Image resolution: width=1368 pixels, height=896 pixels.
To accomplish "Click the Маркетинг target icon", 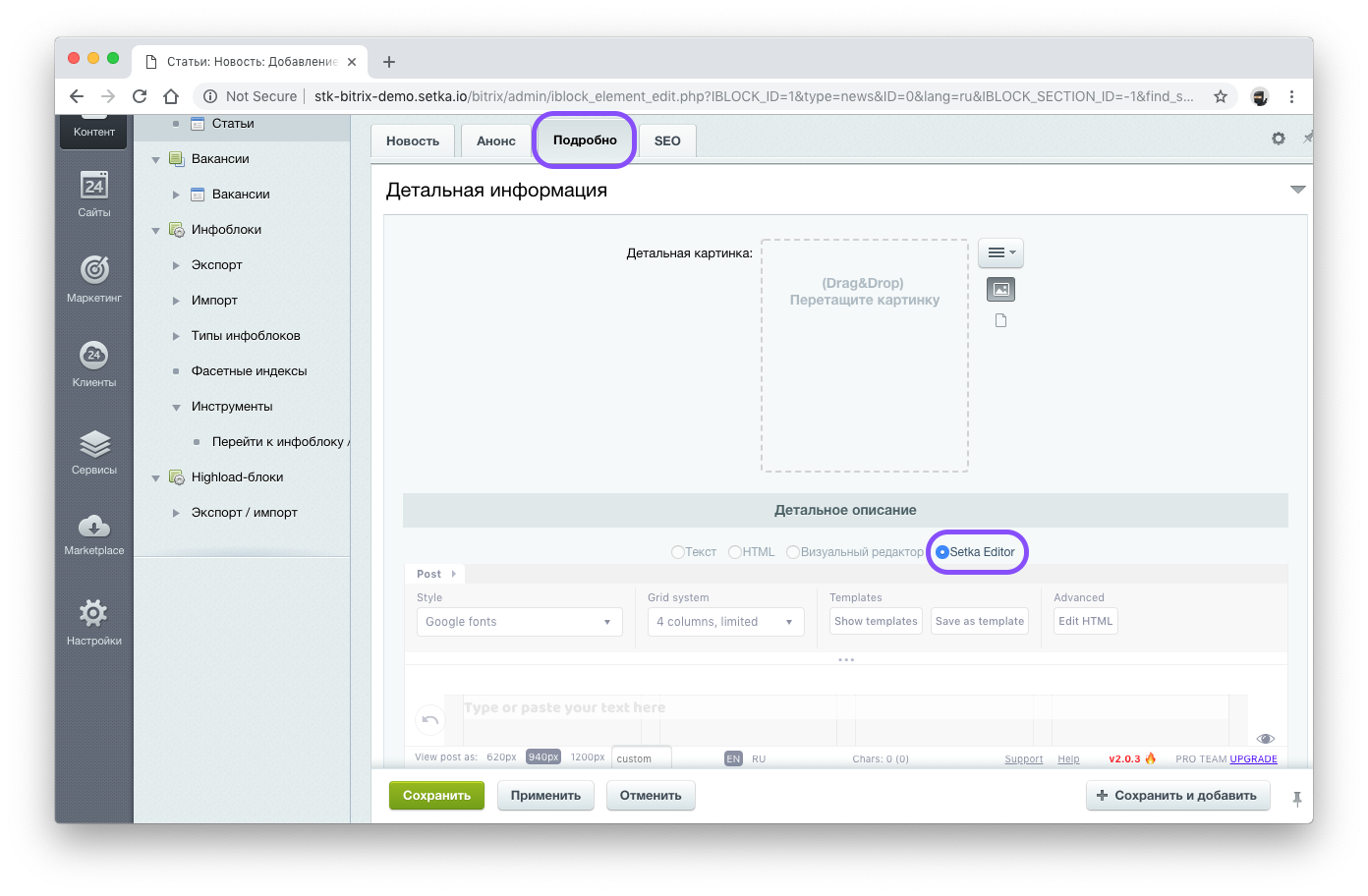I will click(94, 269).
